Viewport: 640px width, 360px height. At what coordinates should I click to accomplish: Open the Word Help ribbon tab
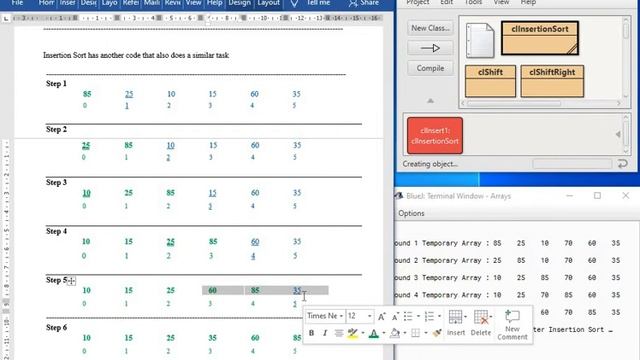click(x=214, y=3)
